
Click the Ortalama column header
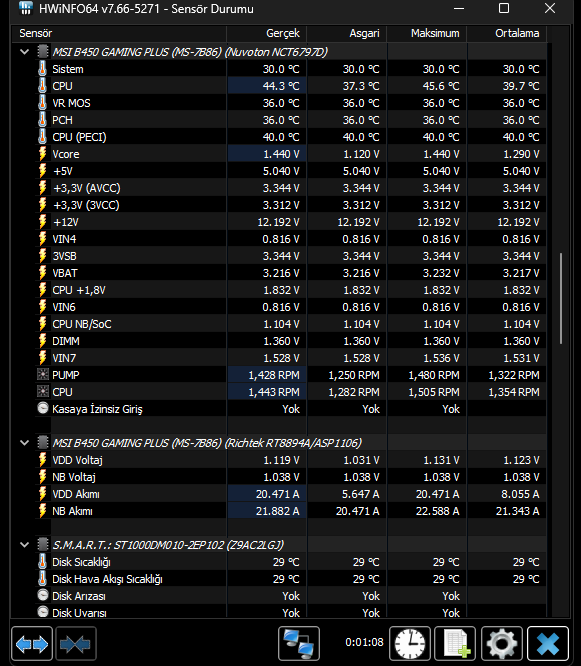(507, 33)
